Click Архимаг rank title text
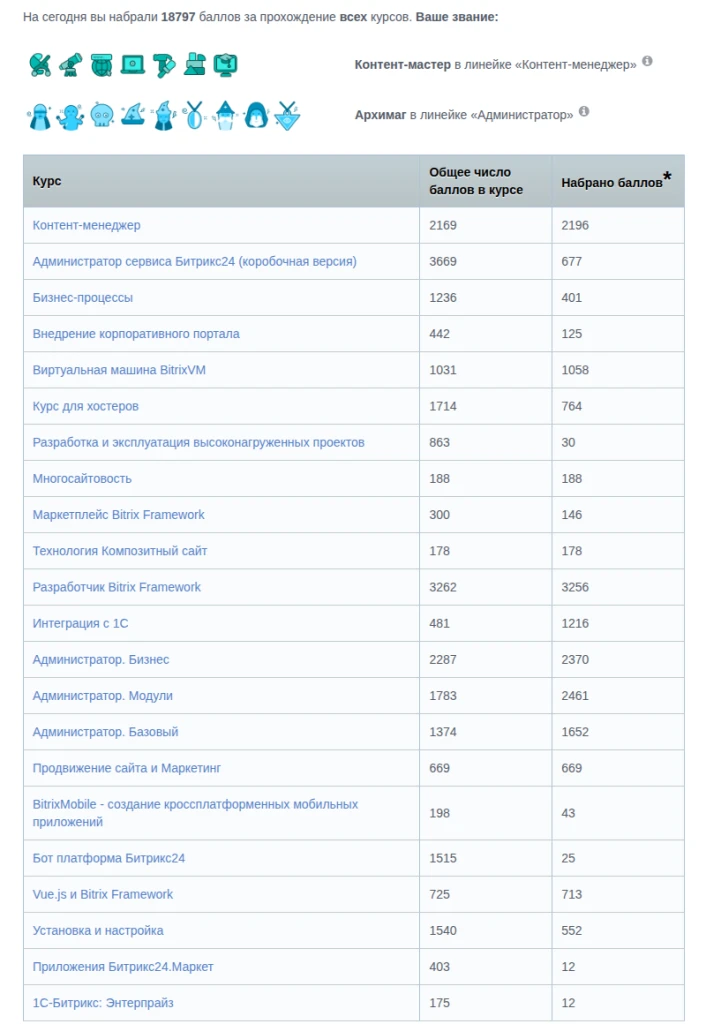The width and height of the screenshot is (706, 1024). point(380,115)
